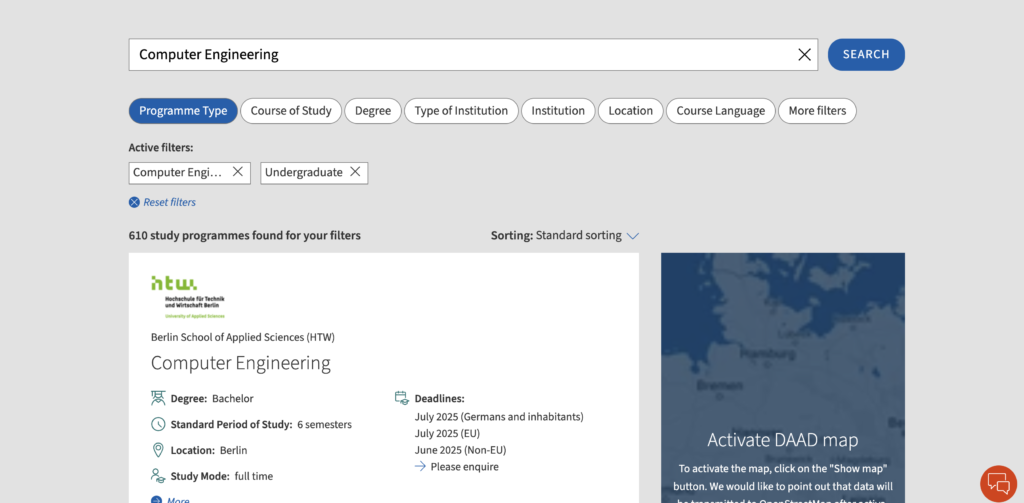1024x503 pixels.
Task: Click the Study Mode icon
Action: point(158,476)
